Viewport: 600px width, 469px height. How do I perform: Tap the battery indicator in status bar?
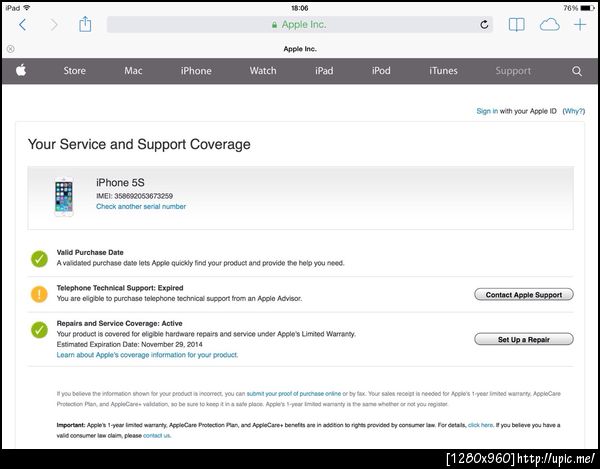click(587, 8)
